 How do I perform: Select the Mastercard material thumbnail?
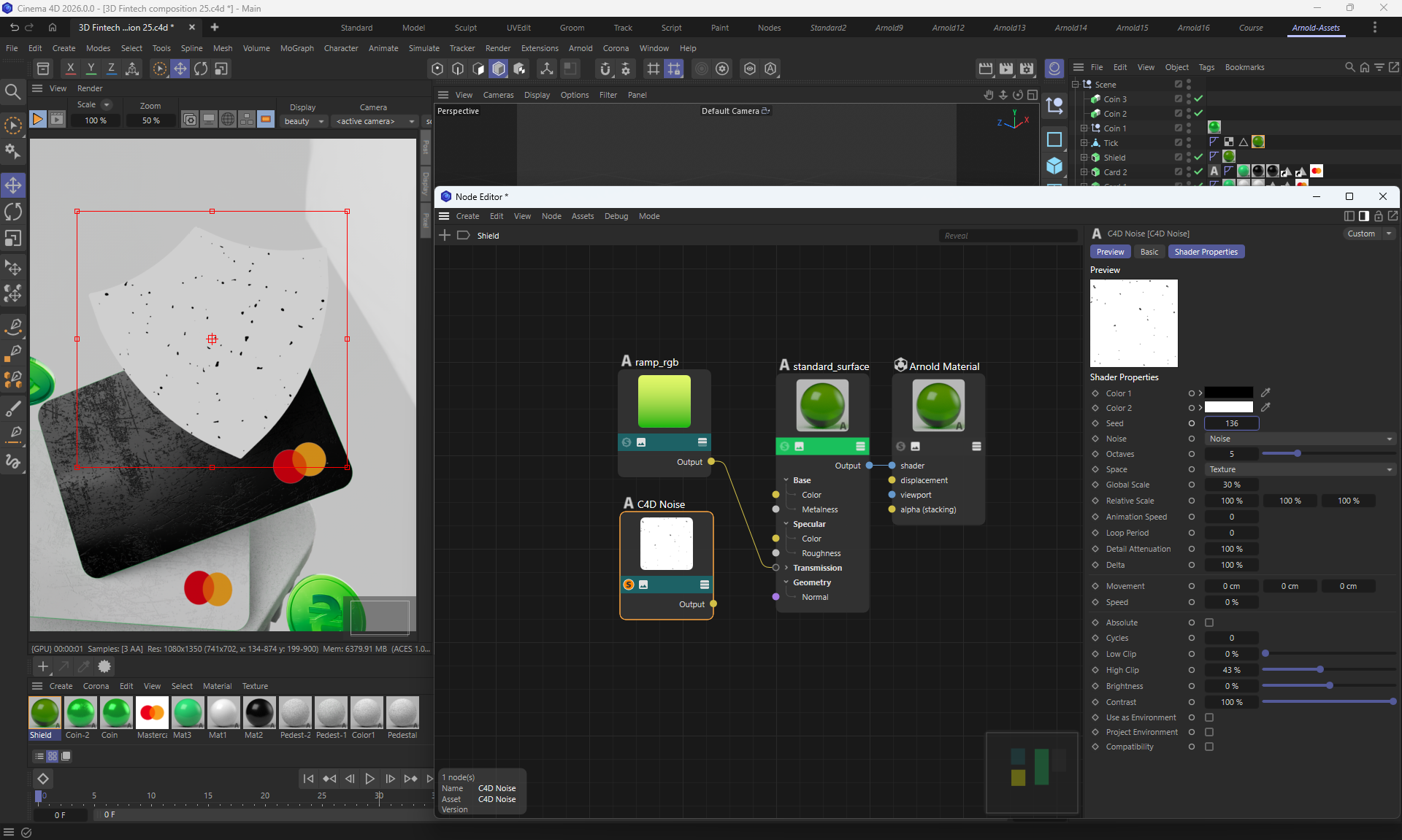152,713
